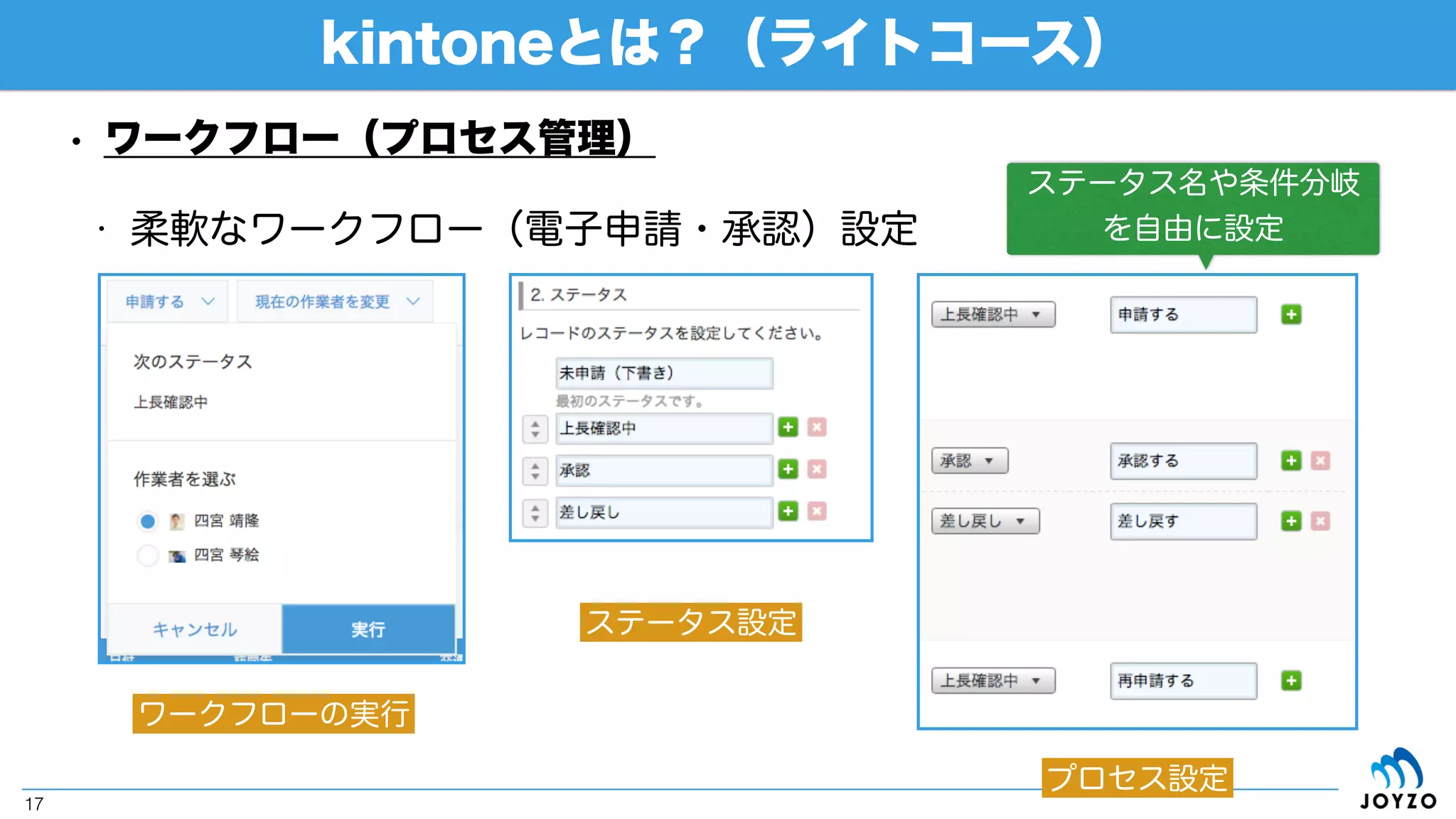Click the 2. ステータス section heading

coord(579,294)
